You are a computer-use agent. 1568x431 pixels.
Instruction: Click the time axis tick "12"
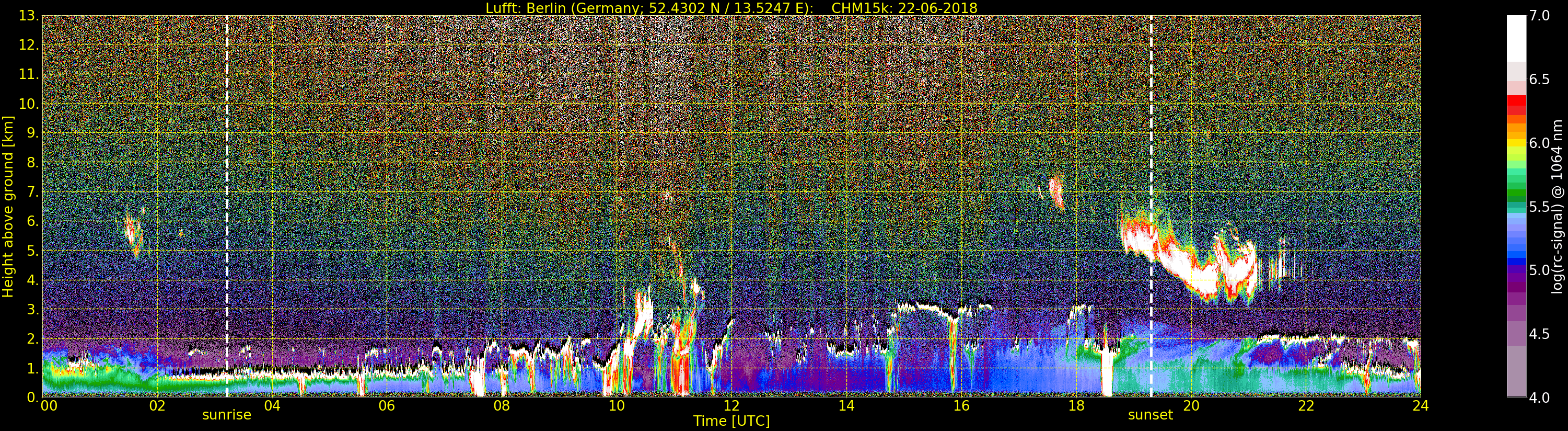731,405
